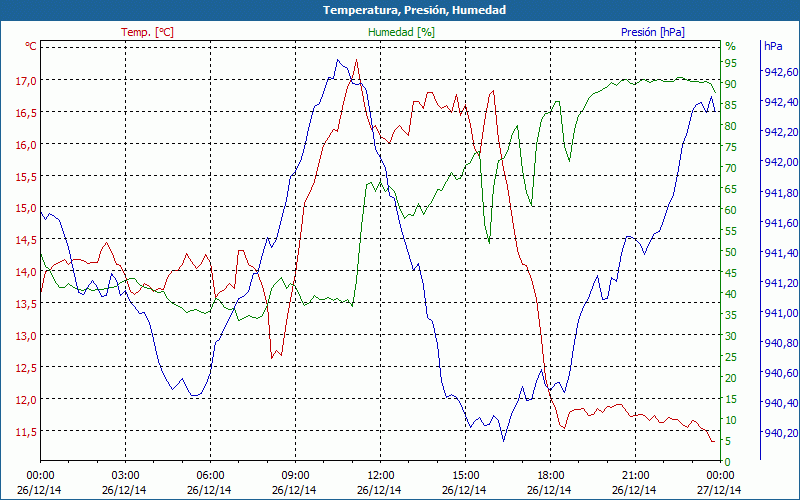Click the '70' humidity axis value

coord(731,168)
